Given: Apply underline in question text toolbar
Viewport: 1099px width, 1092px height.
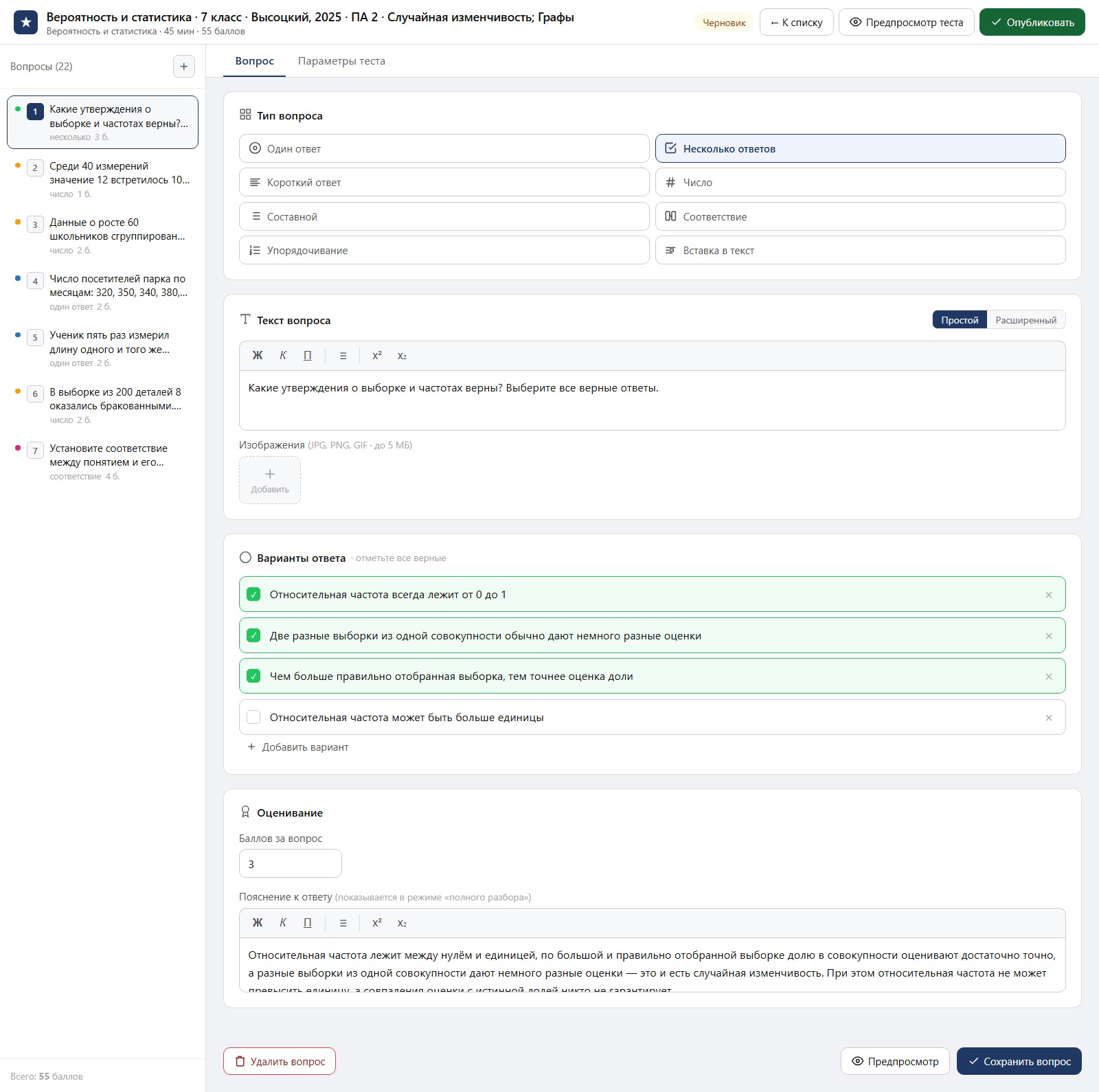Looking at the screenshot, I should 308,356.
